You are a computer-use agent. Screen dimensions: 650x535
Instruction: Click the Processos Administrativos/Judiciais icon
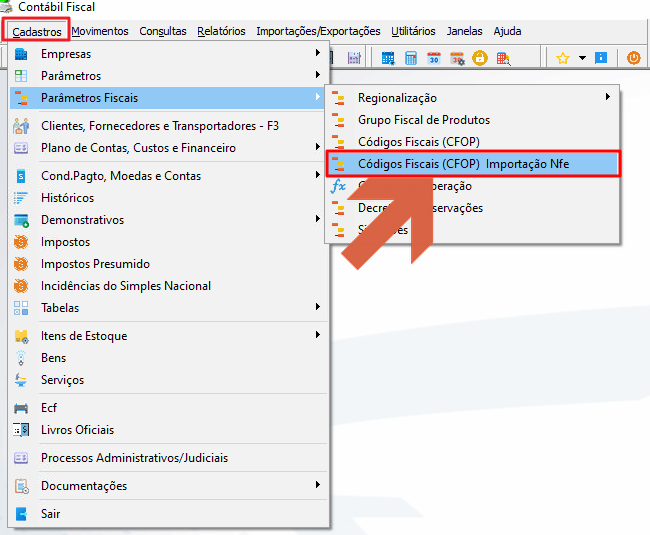coord(21,458)
